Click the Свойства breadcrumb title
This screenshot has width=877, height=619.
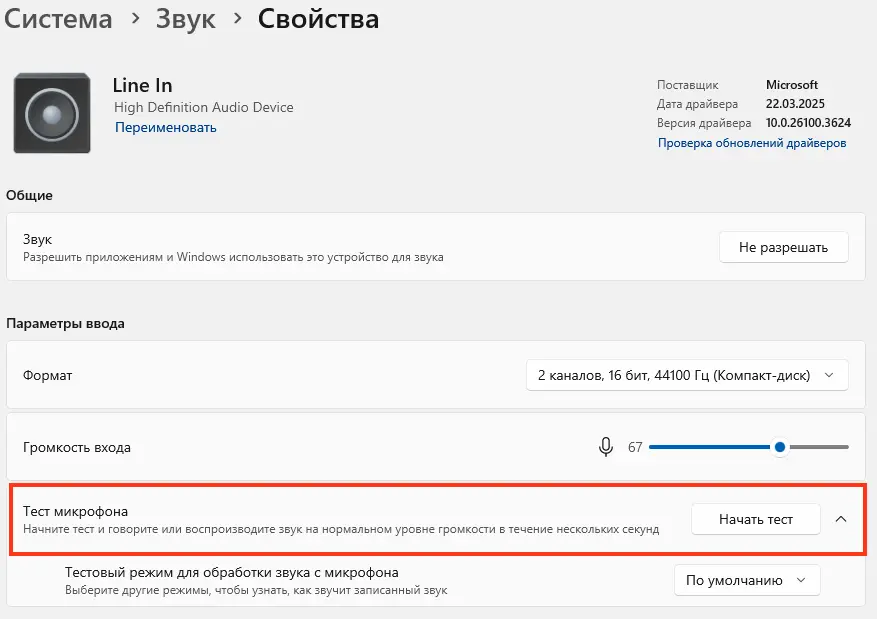(x=318, y=19)
